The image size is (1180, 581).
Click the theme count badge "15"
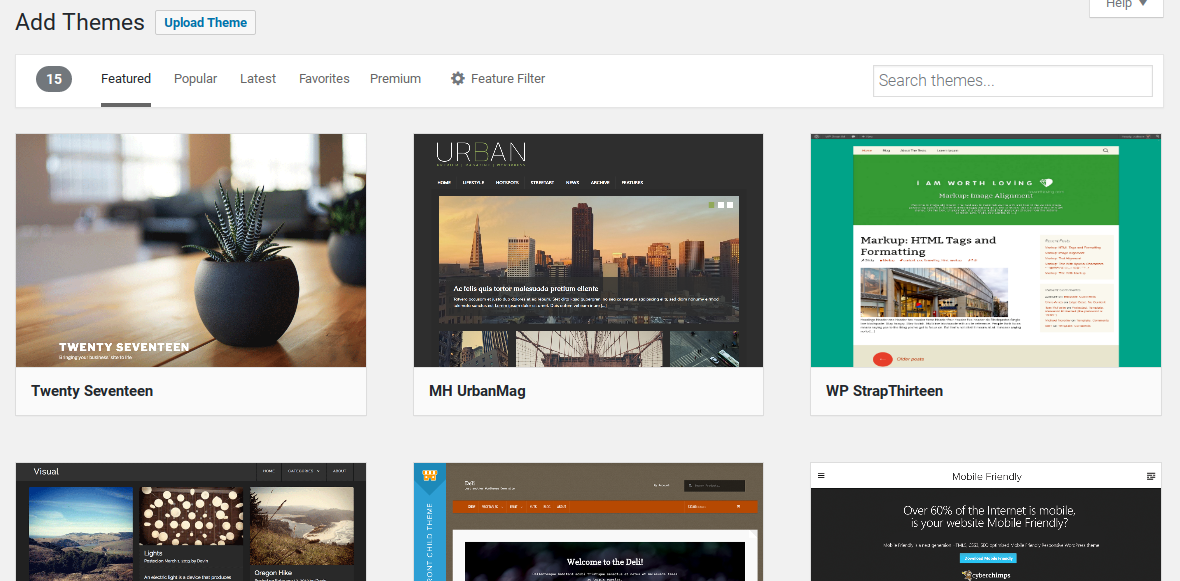coord(54,79)
